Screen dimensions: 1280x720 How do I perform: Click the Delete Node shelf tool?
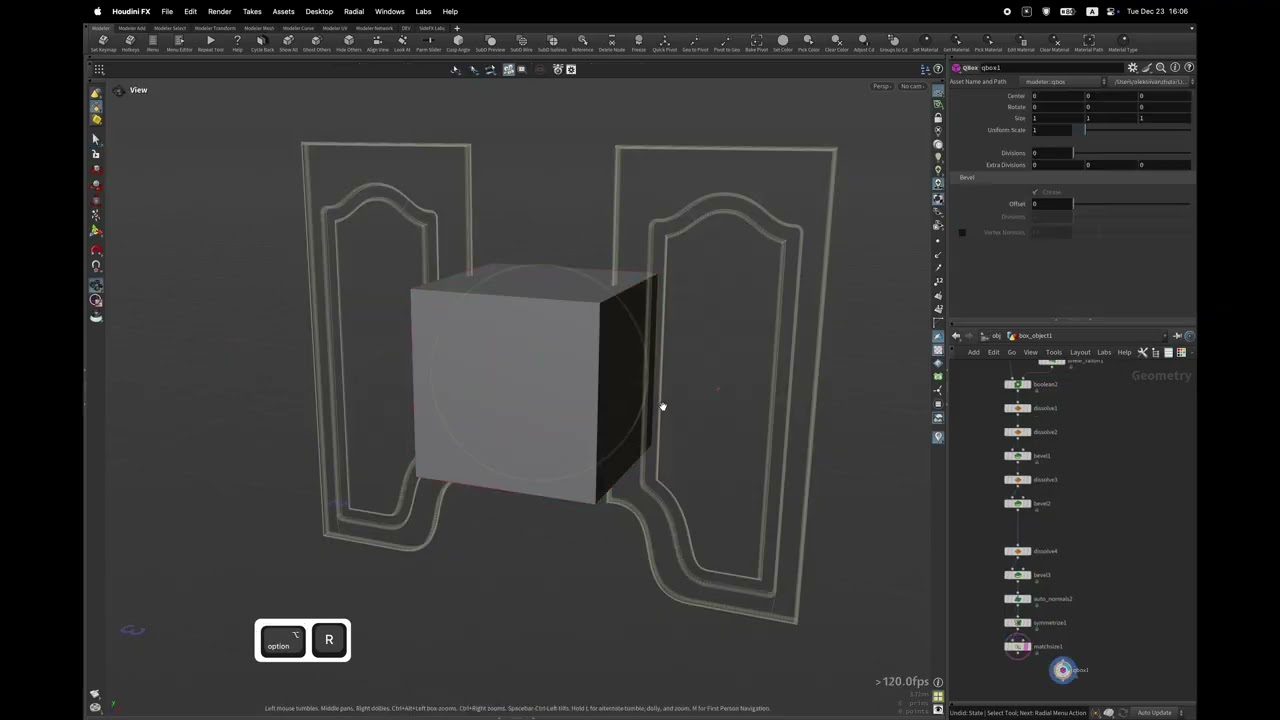[x=611, y=43]
